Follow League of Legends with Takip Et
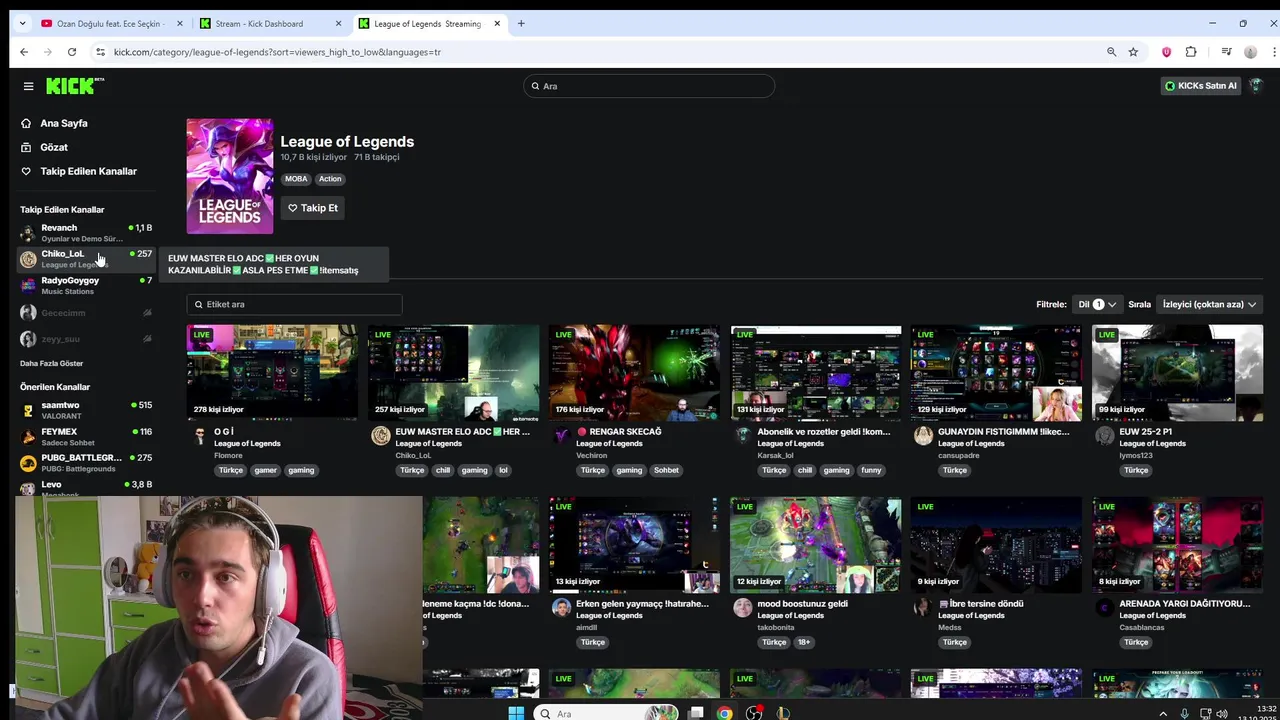Image resolution: width=1280 pixels, height=720 pixels. [313, 208]
